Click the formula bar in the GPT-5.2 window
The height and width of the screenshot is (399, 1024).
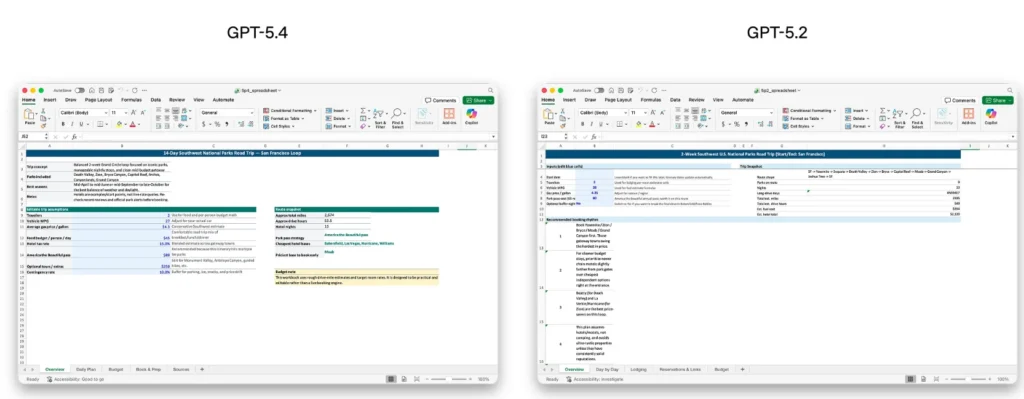(807, 137)
